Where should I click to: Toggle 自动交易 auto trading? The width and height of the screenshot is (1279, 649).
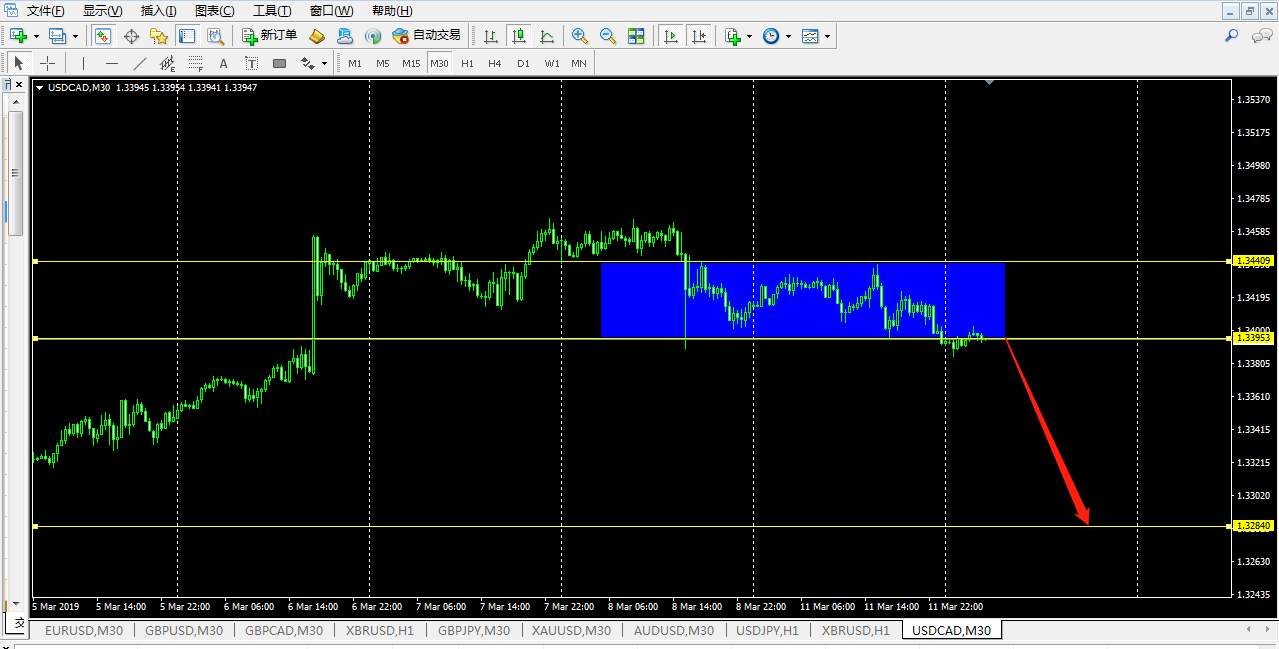pos(427,36)
